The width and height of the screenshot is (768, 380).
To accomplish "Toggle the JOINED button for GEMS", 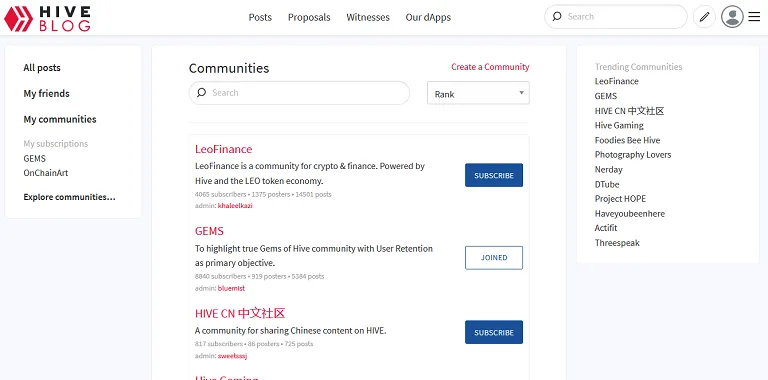I will 494,258.
